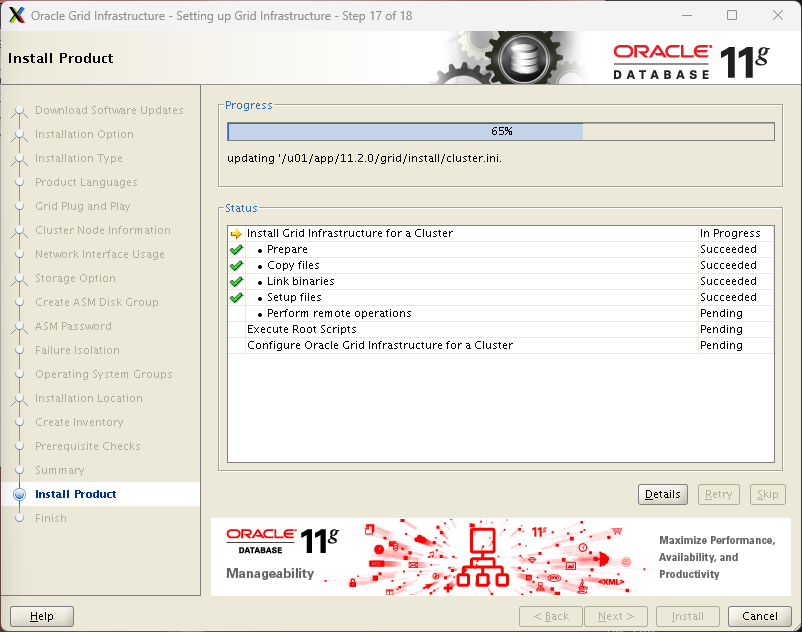Click the red network diagram icon in banner
Screen dimensions: 802x632
[x=482, y=557]
